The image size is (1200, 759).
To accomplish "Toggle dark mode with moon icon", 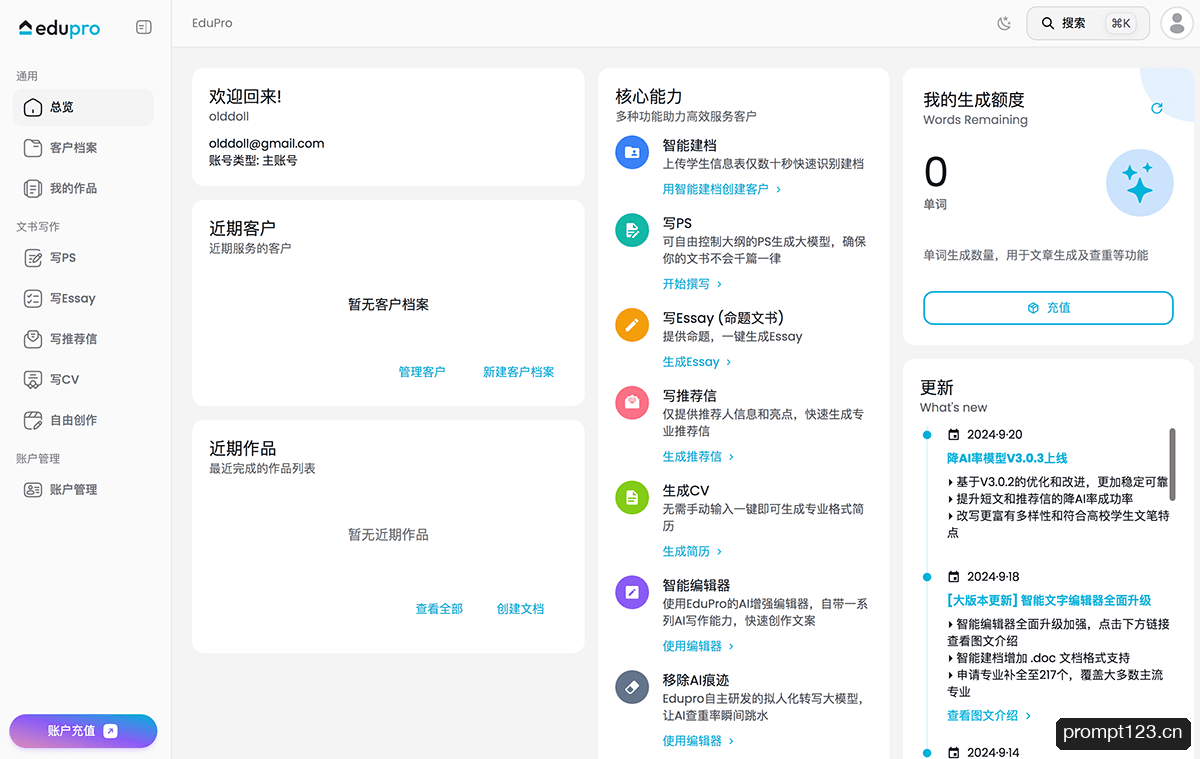I will coord(1004,23).
